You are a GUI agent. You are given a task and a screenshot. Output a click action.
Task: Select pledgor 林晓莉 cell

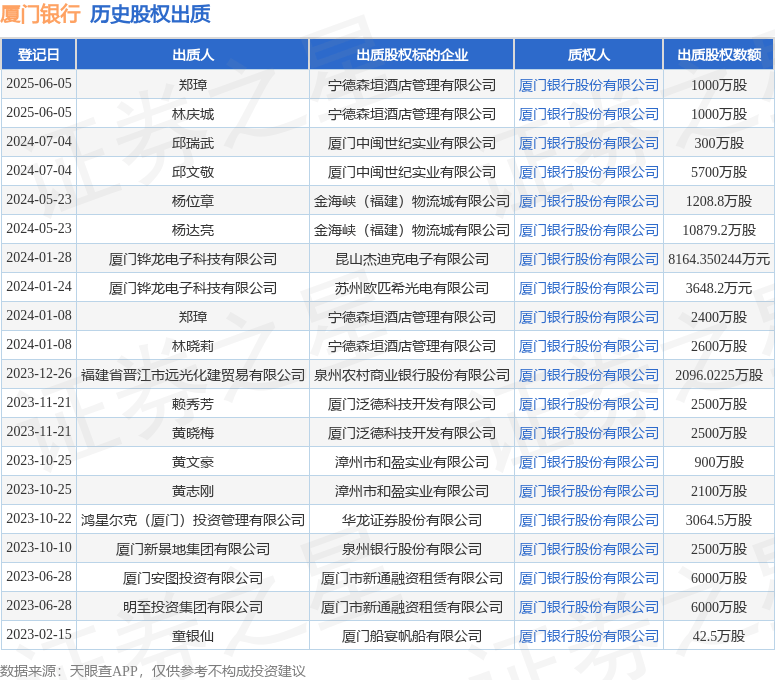(x=193, y=346)
